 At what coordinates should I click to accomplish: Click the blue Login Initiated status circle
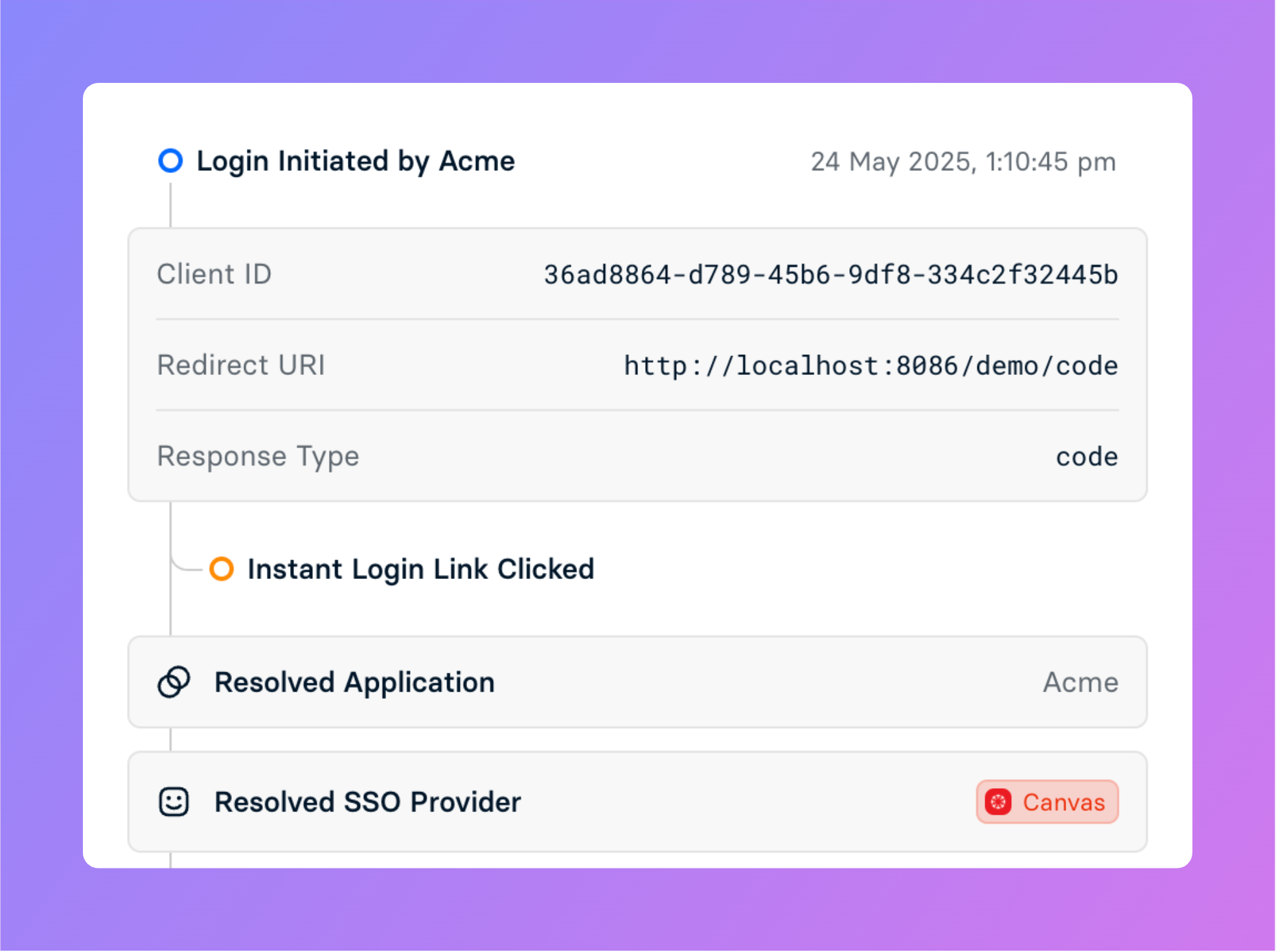pos(170,161)
